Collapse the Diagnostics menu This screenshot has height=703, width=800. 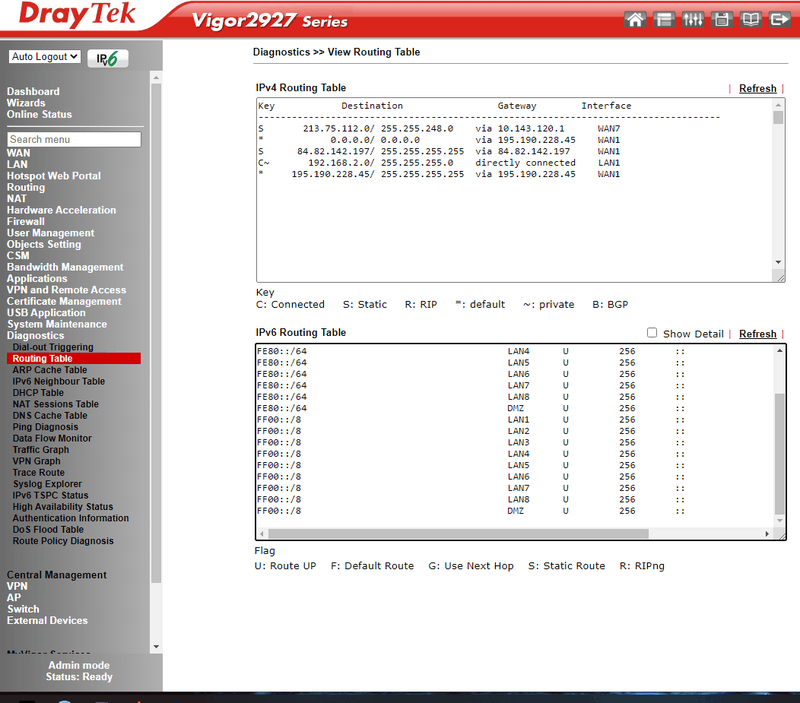(35, 335)
